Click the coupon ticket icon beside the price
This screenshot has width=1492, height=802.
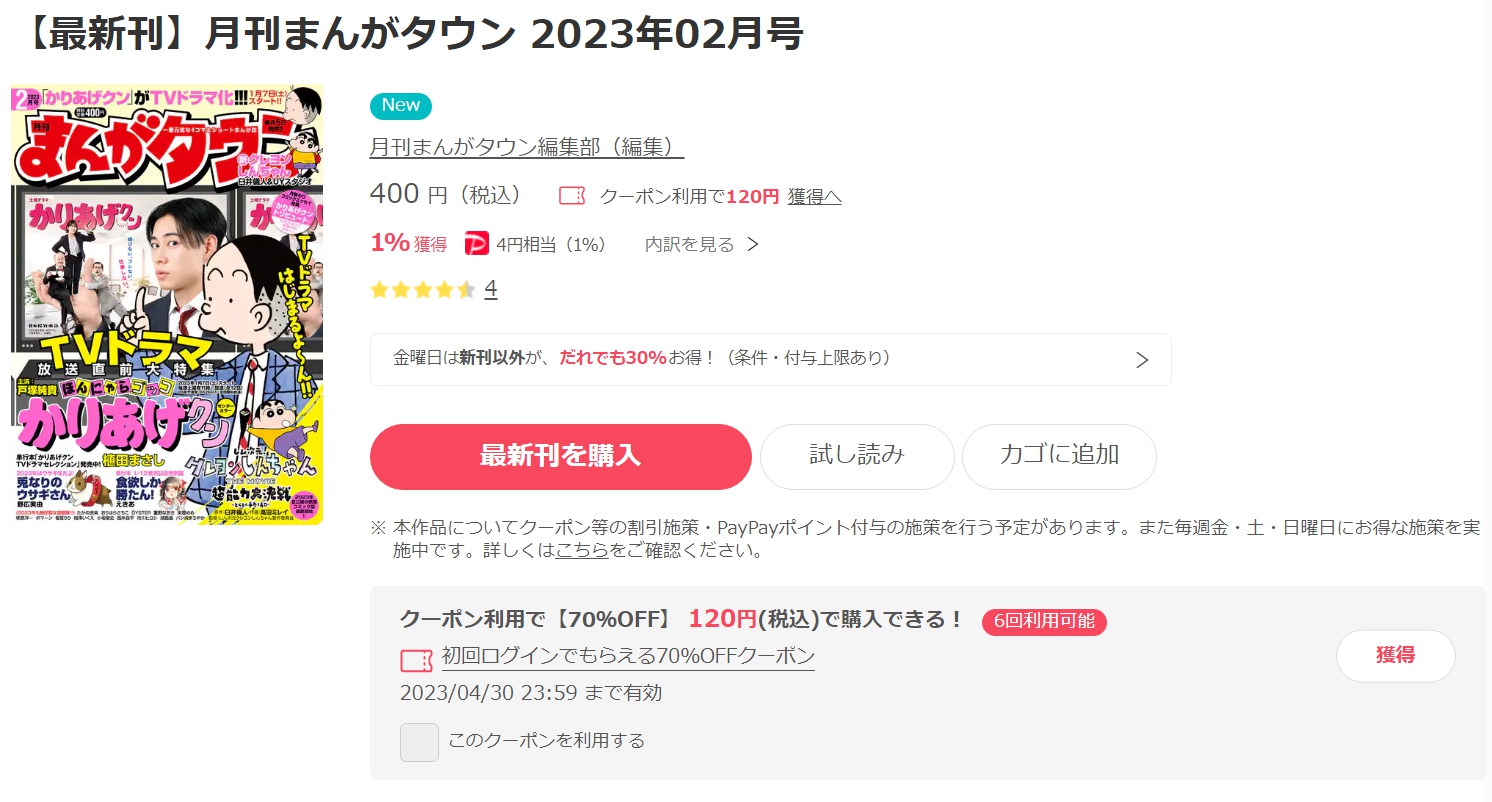pos(572,196)
